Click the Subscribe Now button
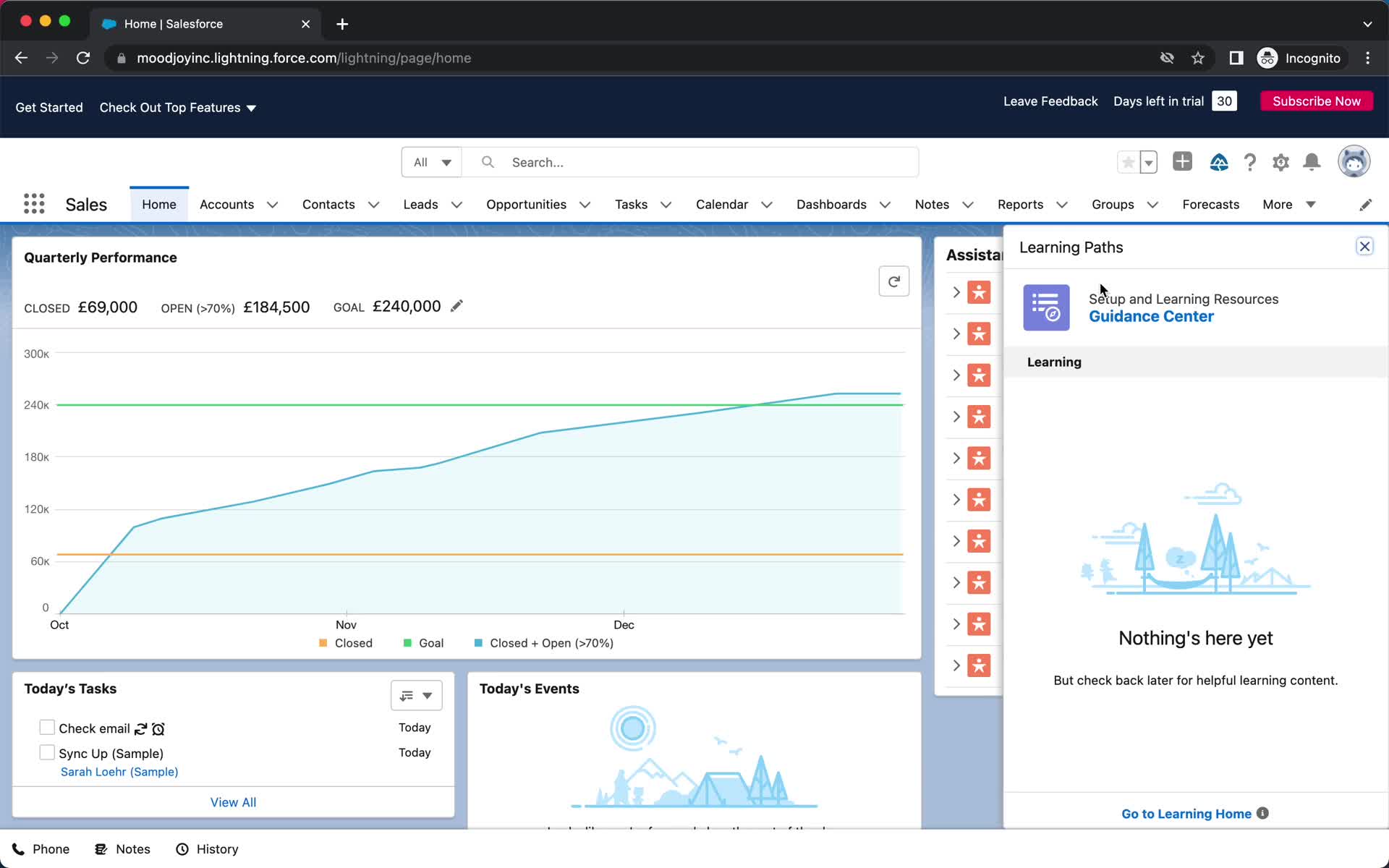 pyautogui.click(x=1316, y=101)
